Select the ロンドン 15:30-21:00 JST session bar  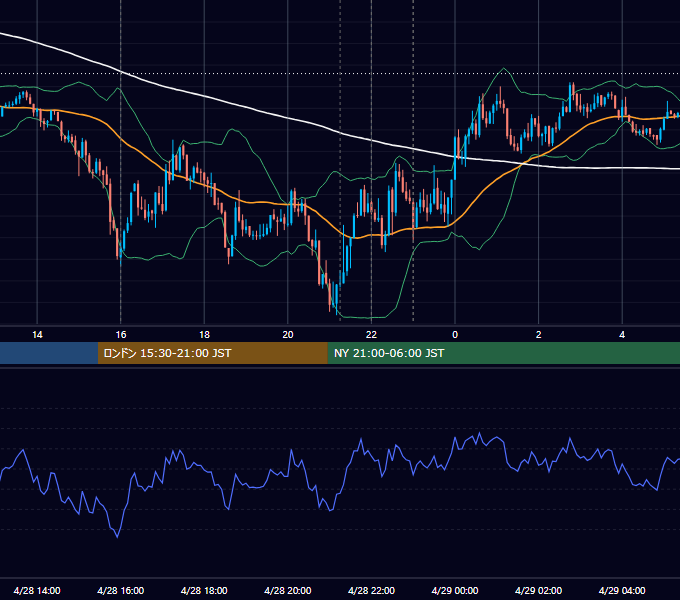(x=212, y=353)
